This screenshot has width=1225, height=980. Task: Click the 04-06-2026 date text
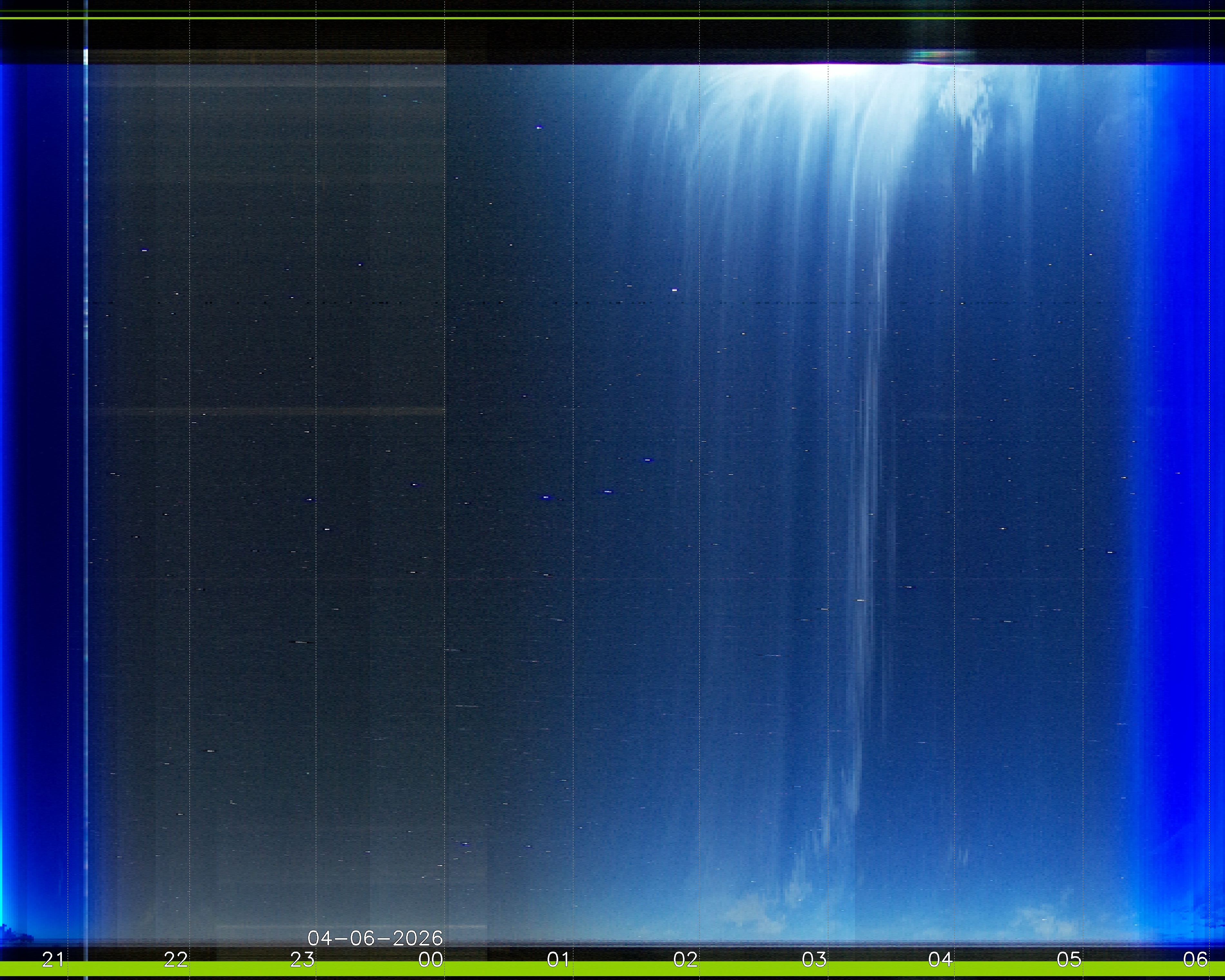375,937
